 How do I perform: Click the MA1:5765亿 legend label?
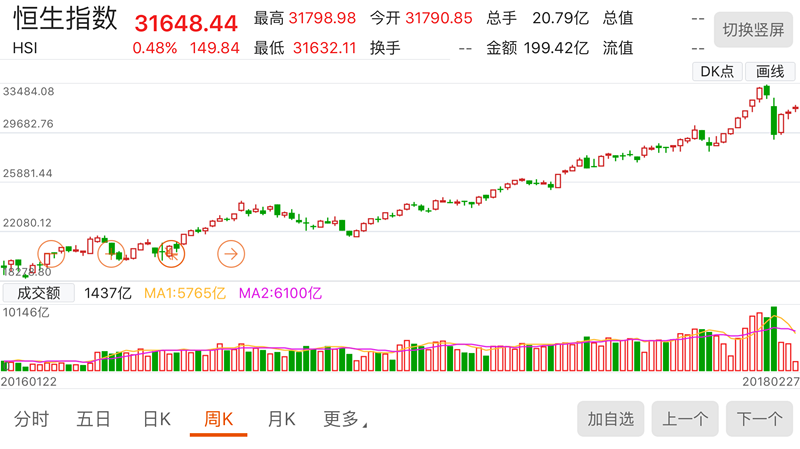point(185,293)
